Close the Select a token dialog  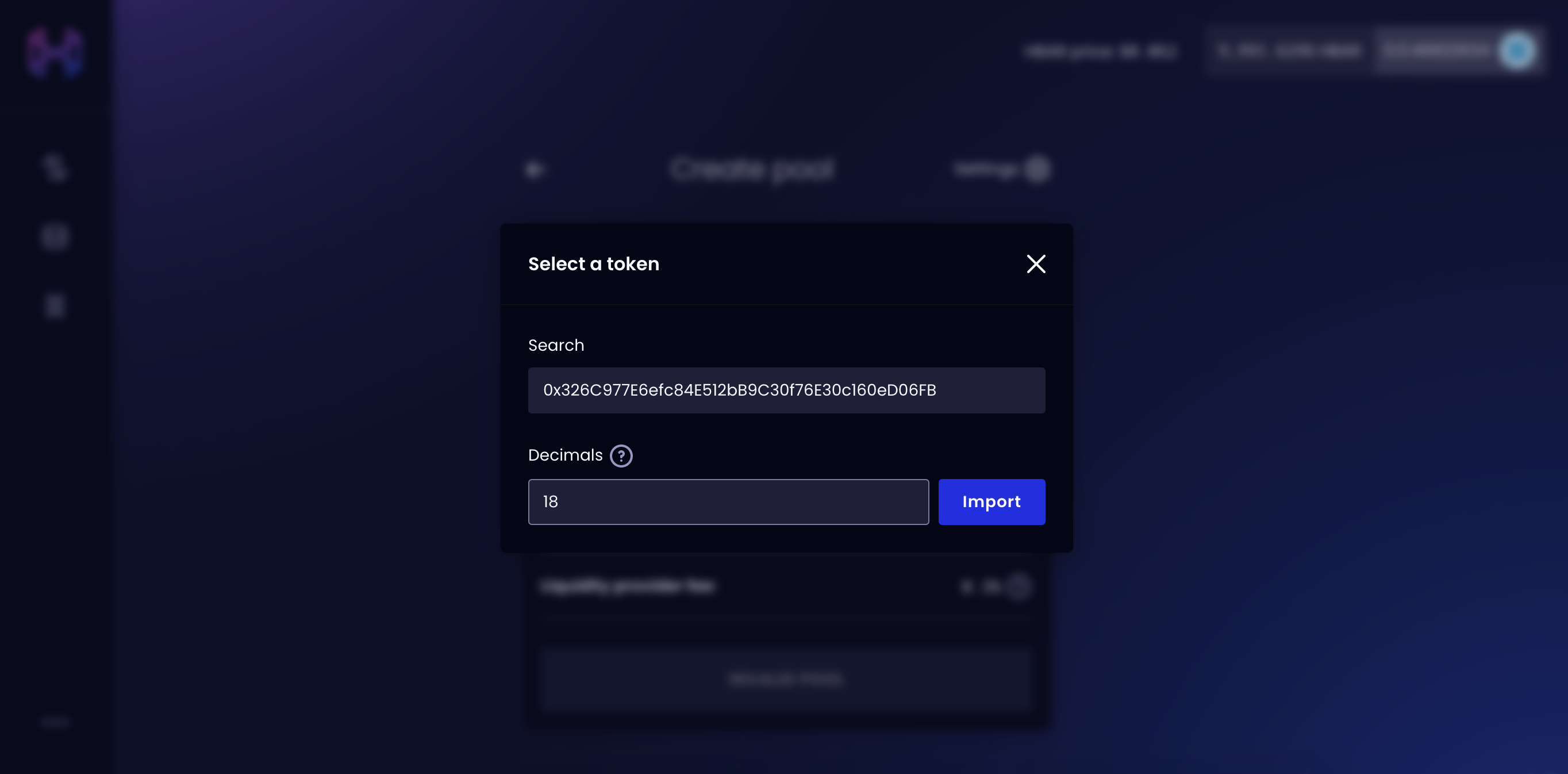tap(1035, 264)
